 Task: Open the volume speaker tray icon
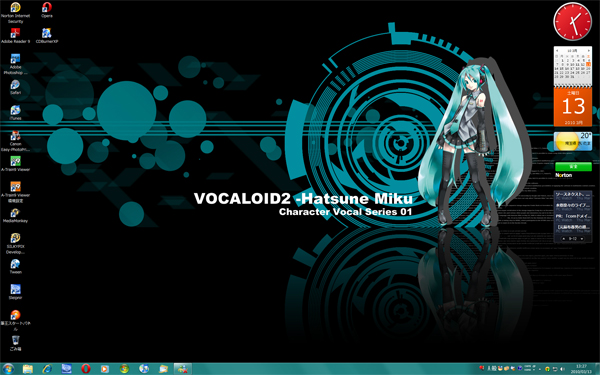coord(562,369)
